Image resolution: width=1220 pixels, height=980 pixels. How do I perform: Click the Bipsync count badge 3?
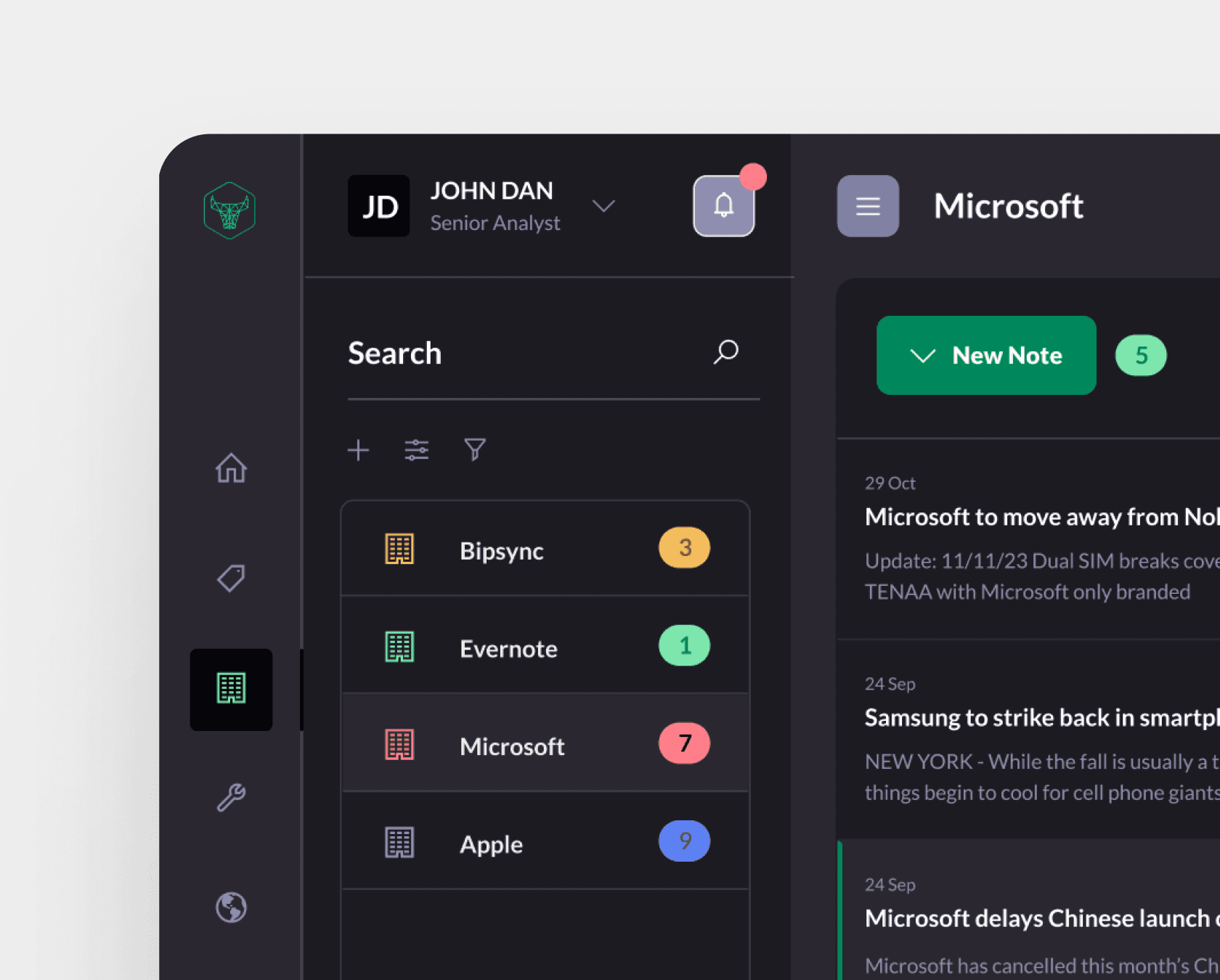(x=684, y=547)
